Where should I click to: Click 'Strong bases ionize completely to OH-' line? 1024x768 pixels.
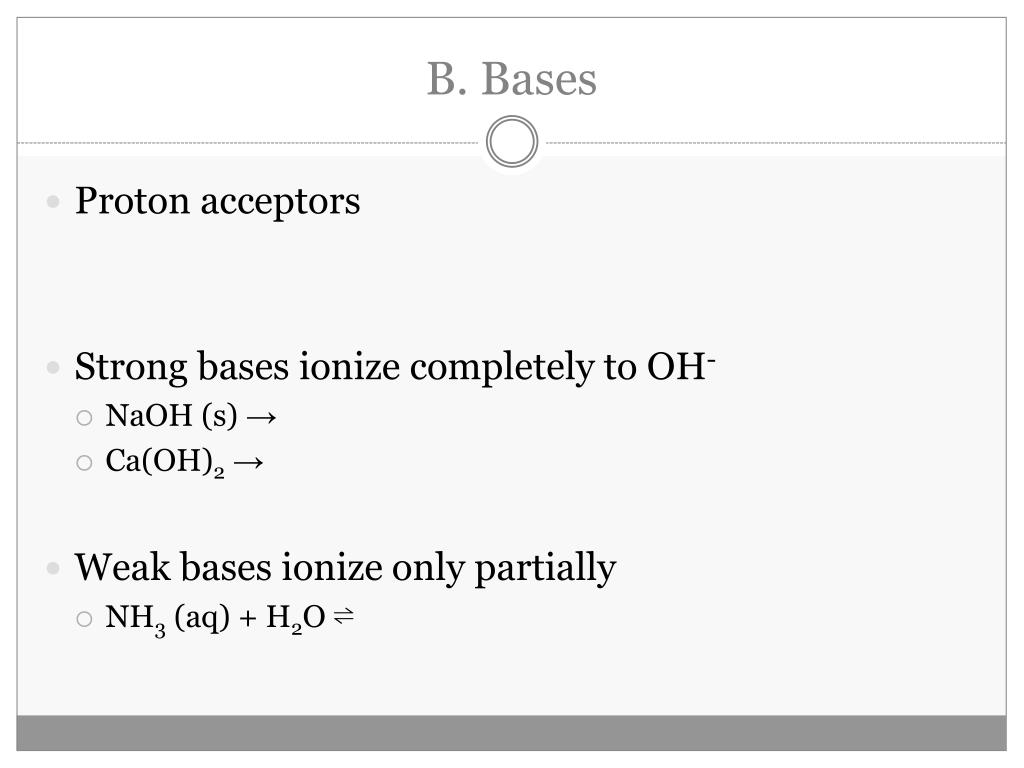coord(395,366)
